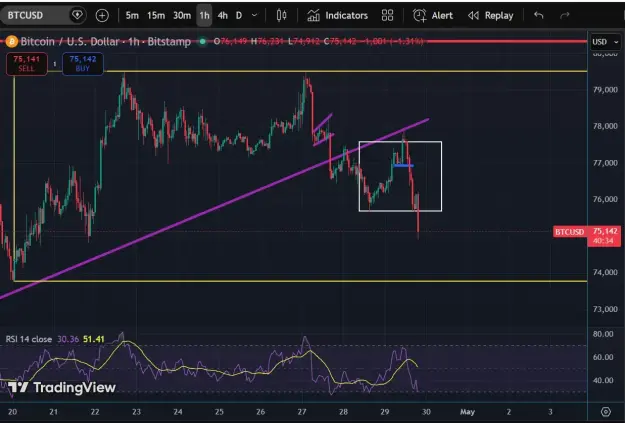Click the 75,142 BUY button

coord(83,64)
